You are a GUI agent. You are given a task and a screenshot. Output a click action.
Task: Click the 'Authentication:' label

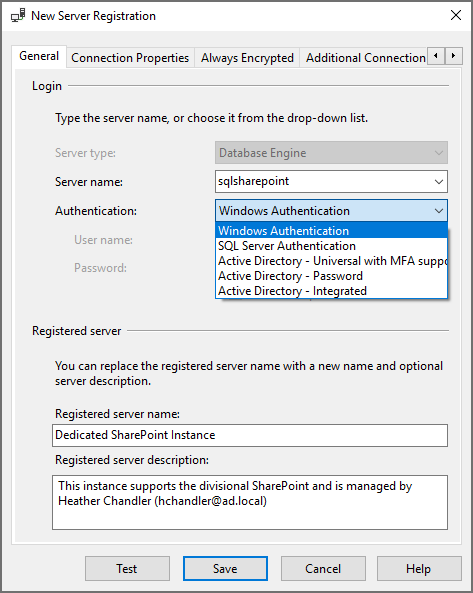(x=96, y=211)
